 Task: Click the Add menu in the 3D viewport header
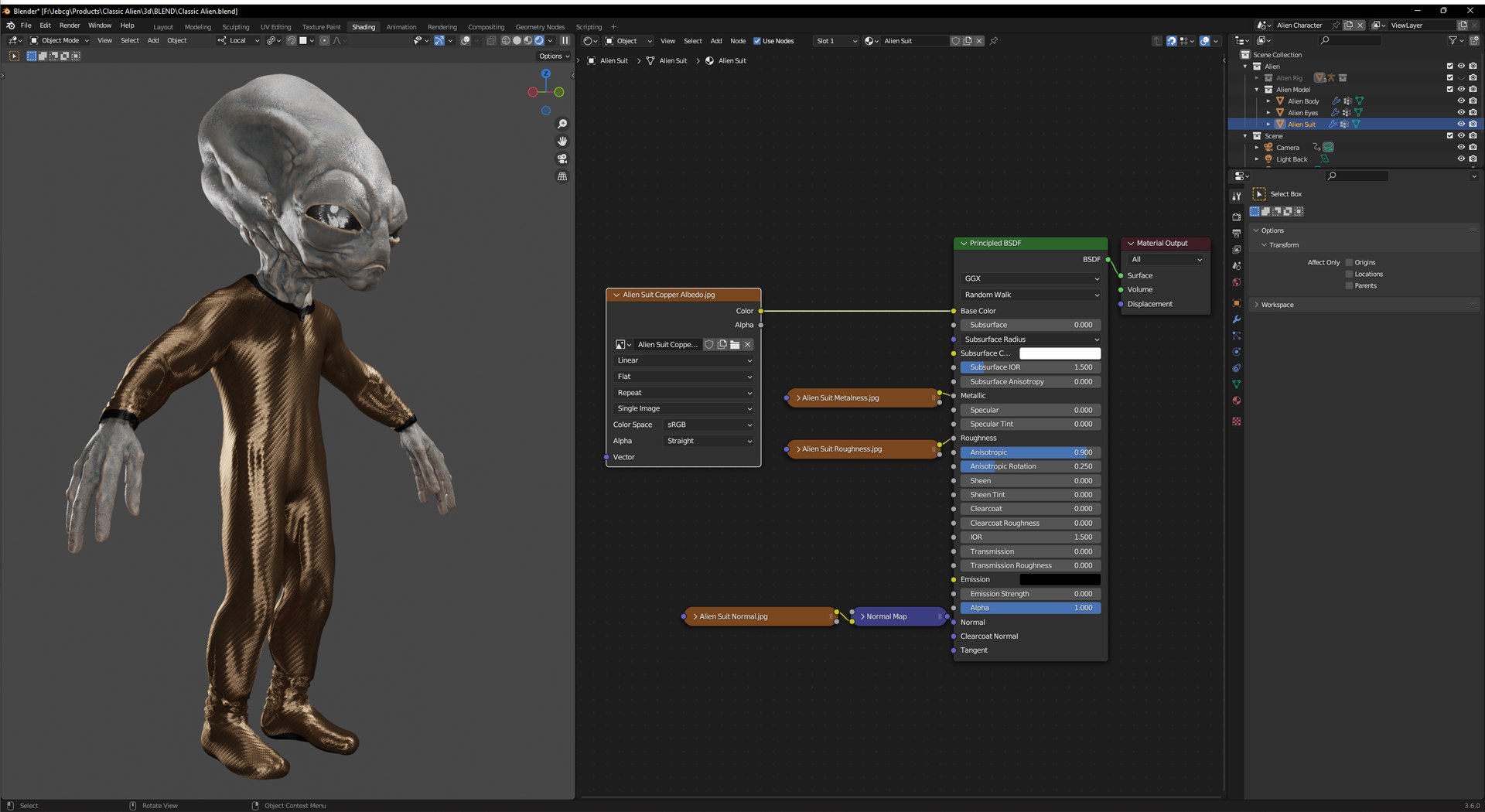click(x=153, y=41)
